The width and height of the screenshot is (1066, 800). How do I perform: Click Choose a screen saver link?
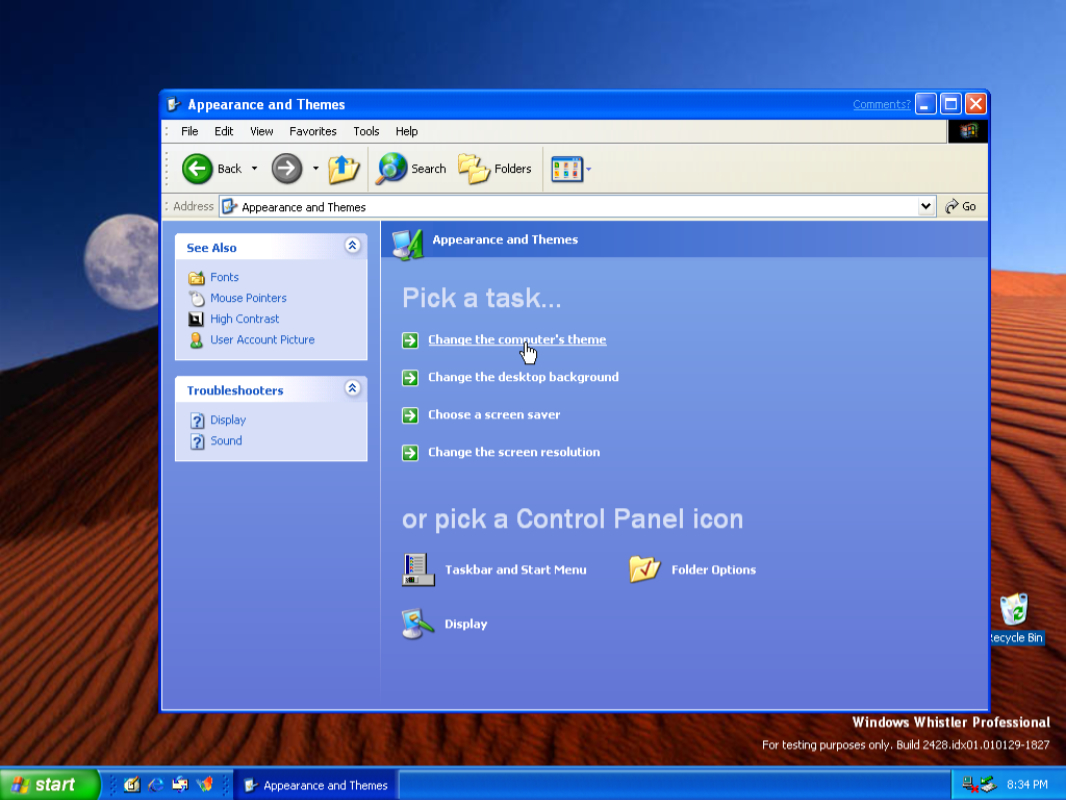494,415
